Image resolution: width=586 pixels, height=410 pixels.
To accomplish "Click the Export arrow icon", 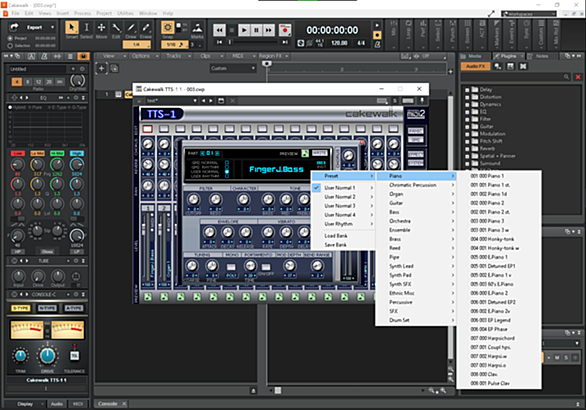I will 14,27.
